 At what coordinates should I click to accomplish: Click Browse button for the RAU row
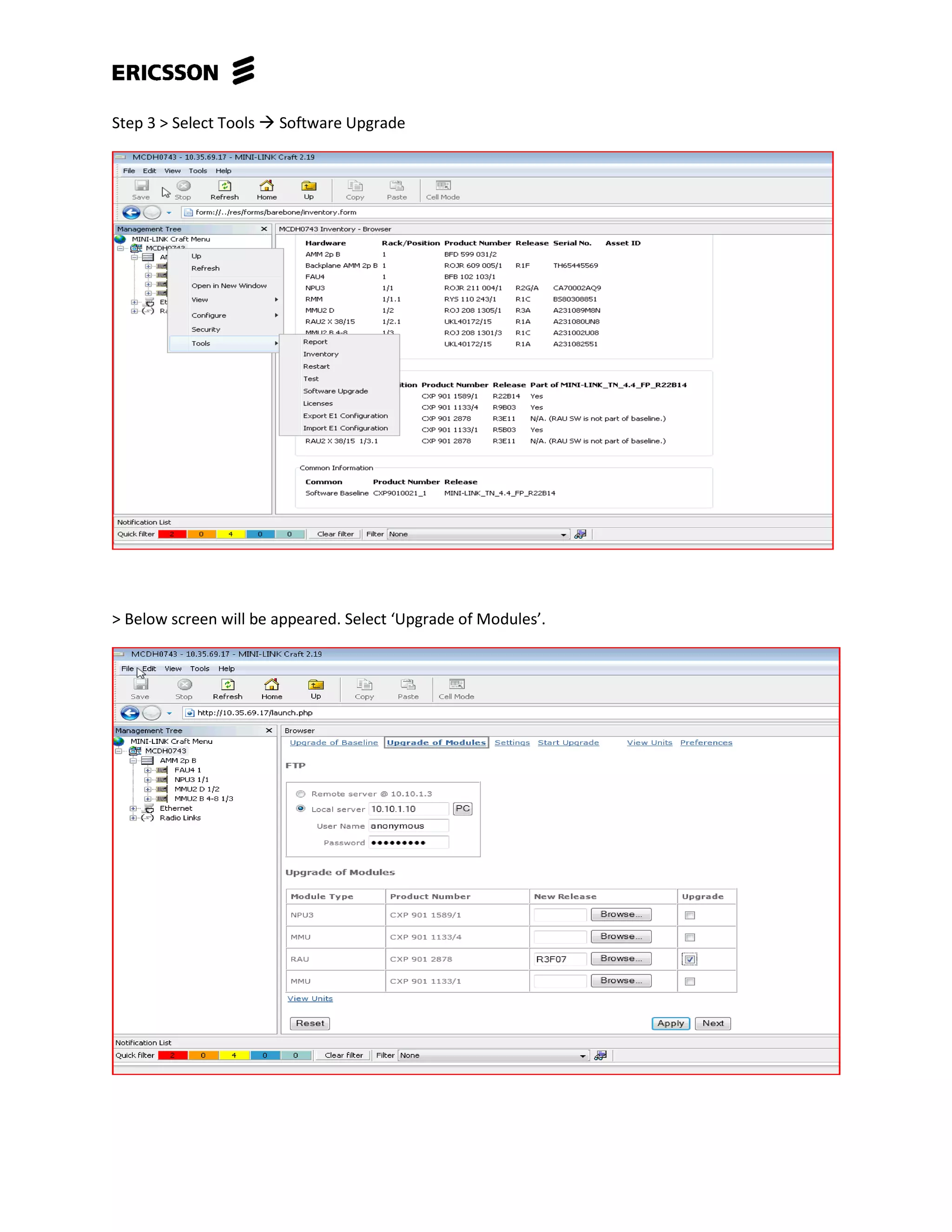[621, 959]
